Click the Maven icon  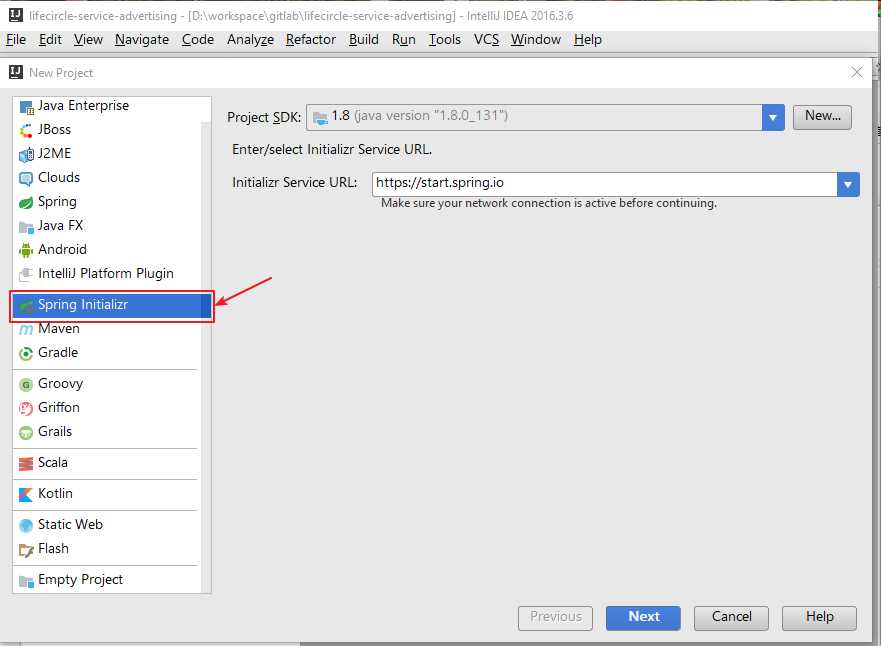pos(26,330)
